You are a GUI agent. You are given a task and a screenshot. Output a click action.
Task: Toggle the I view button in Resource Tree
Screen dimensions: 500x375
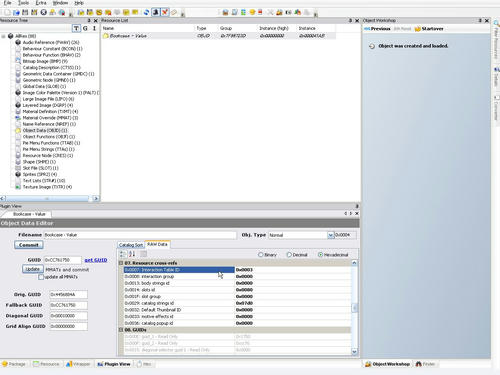[x=94, y=28]
